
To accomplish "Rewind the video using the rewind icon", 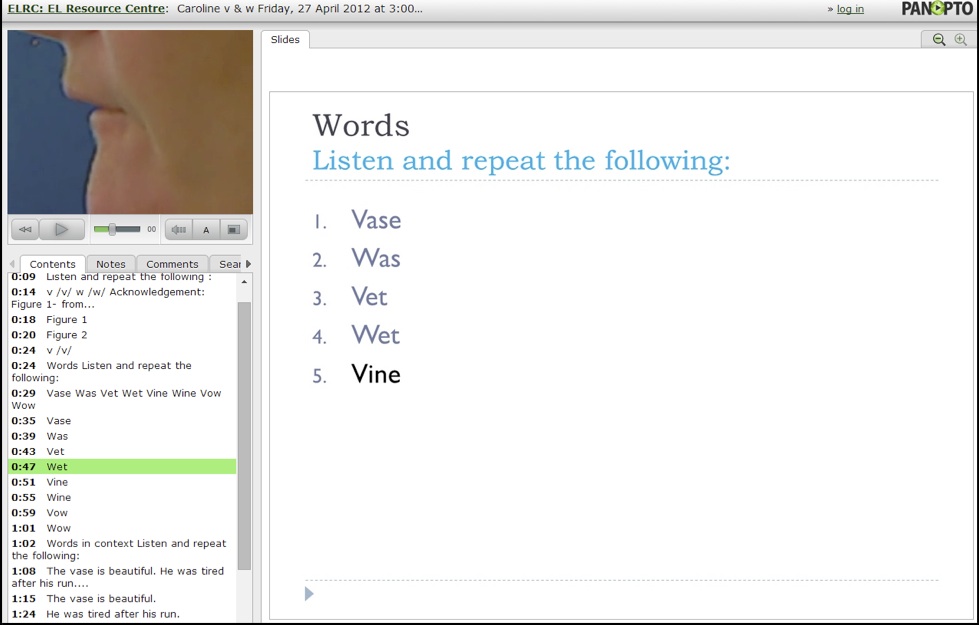I will tap(24, 229).
